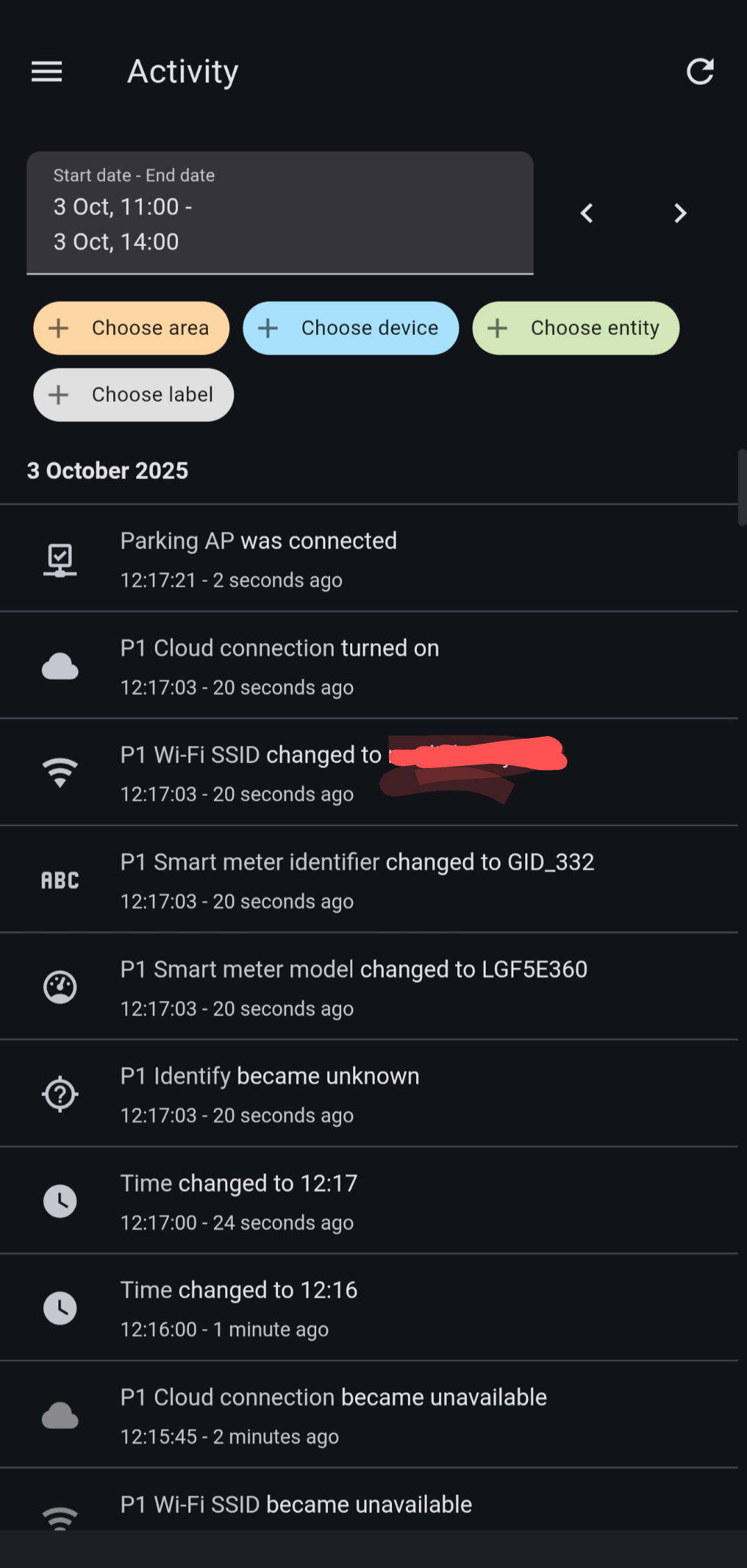Click the clock icon for 12:17 entry

60,1201
